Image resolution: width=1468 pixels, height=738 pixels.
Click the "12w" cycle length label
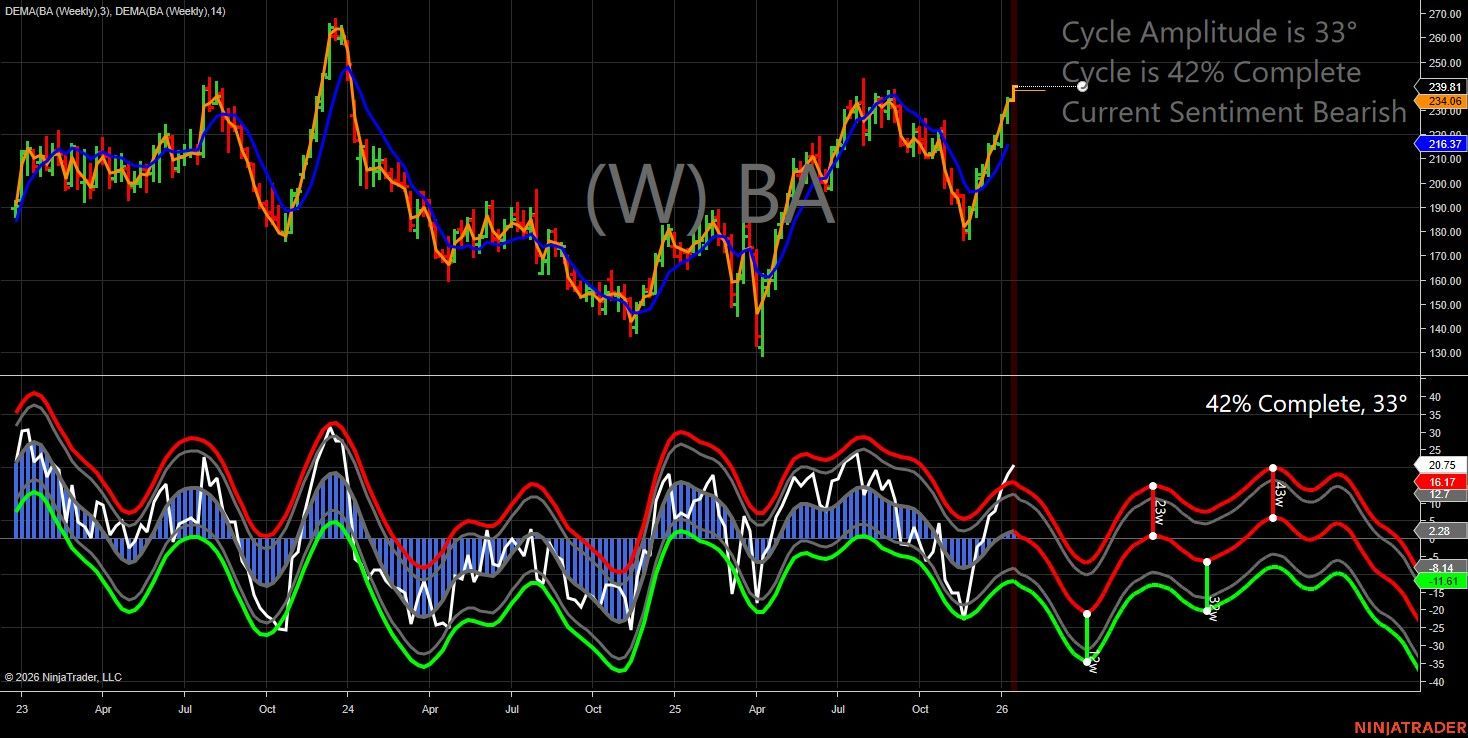pos(1093,663)
